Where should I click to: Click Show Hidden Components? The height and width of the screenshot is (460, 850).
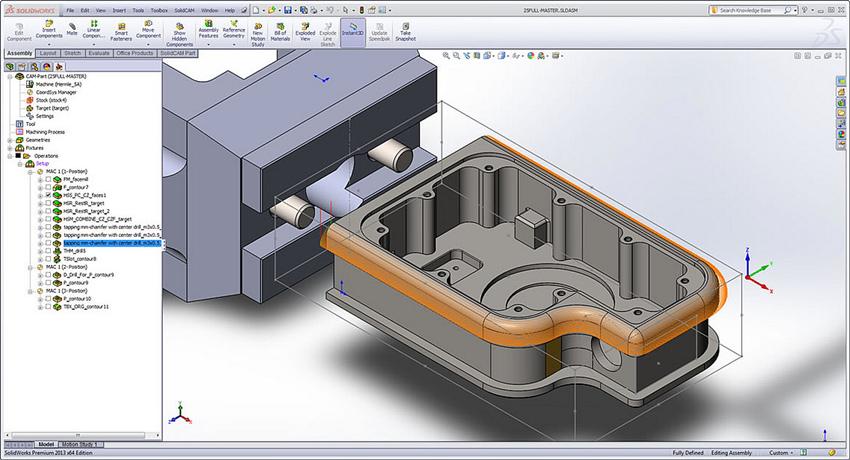pyautogui.click(x=179, y=35)
